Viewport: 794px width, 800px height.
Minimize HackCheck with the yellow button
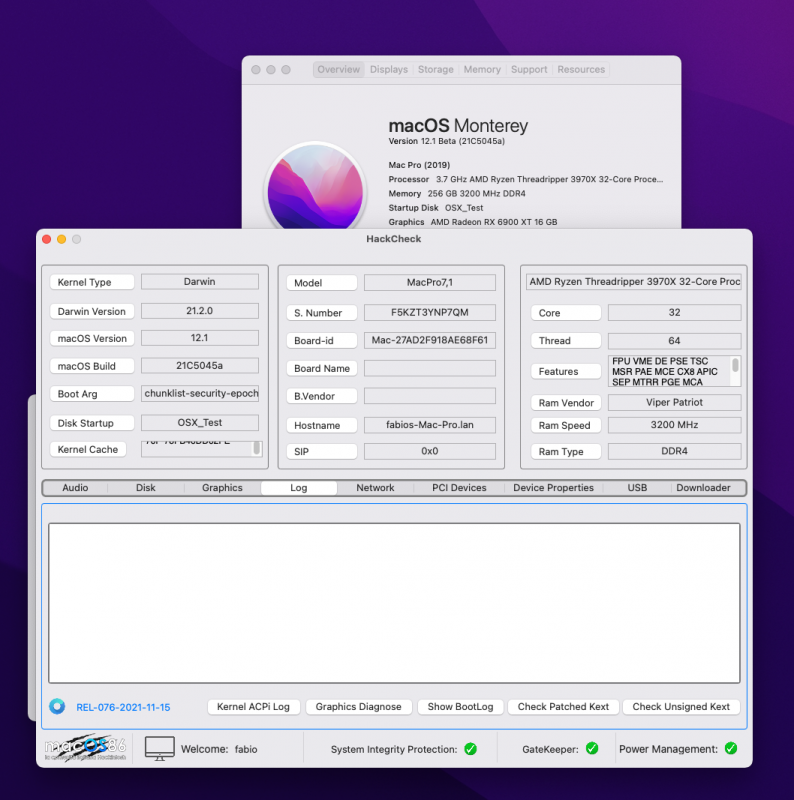62,239
